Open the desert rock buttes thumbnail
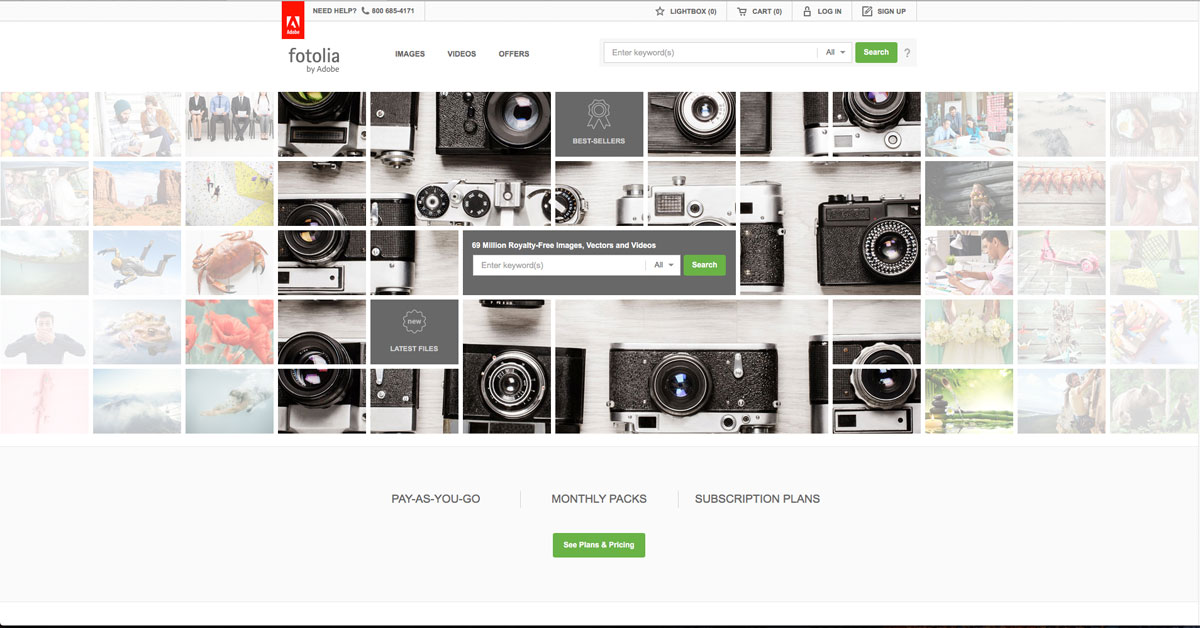1200x628 pixels. [137, 193]
